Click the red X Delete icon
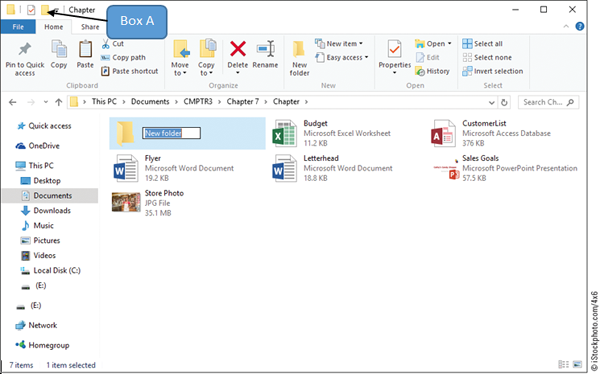 [238, 49]
